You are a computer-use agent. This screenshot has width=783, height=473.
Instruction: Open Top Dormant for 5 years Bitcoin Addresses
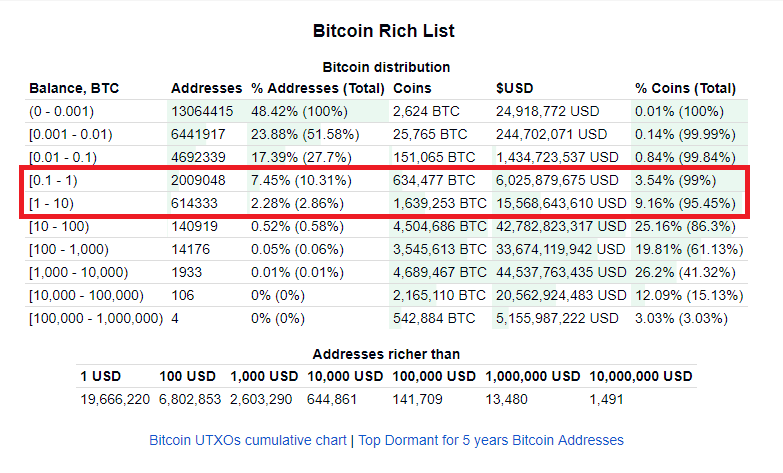tap(491, 440)
